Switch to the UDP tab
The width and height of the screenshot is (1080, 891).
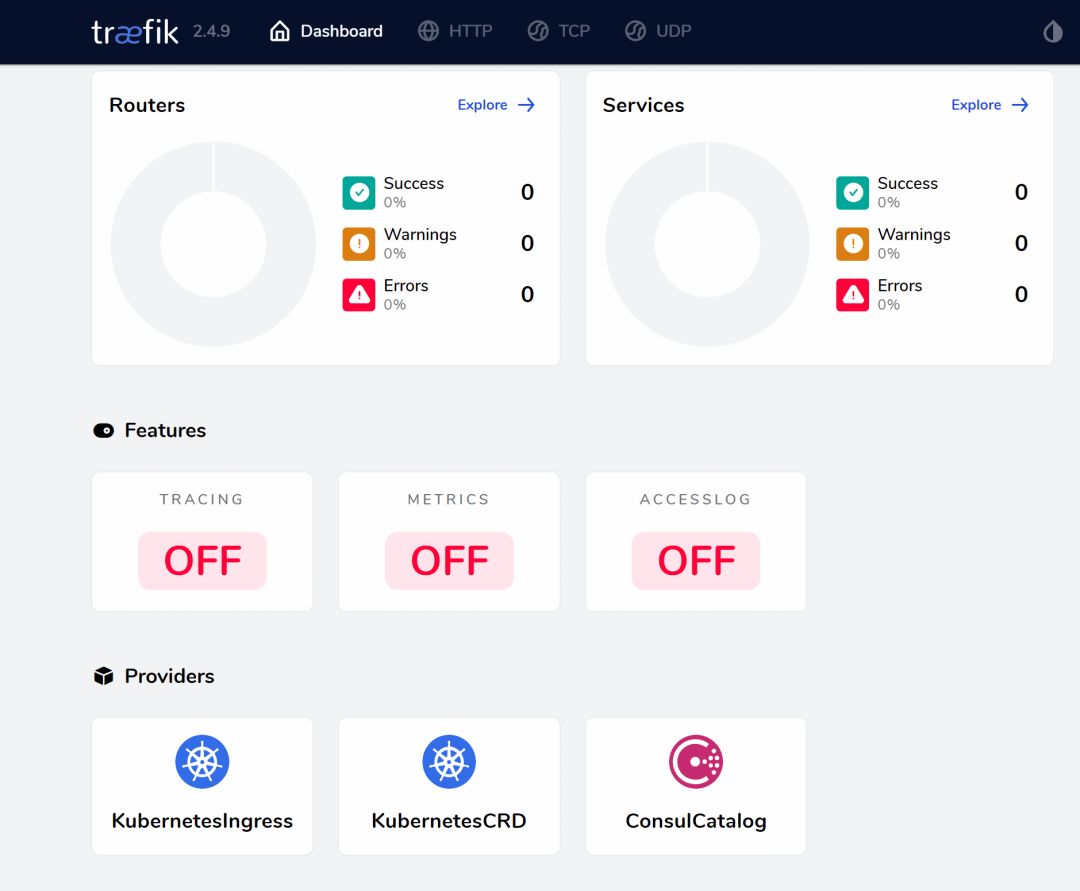click(658, 31)
